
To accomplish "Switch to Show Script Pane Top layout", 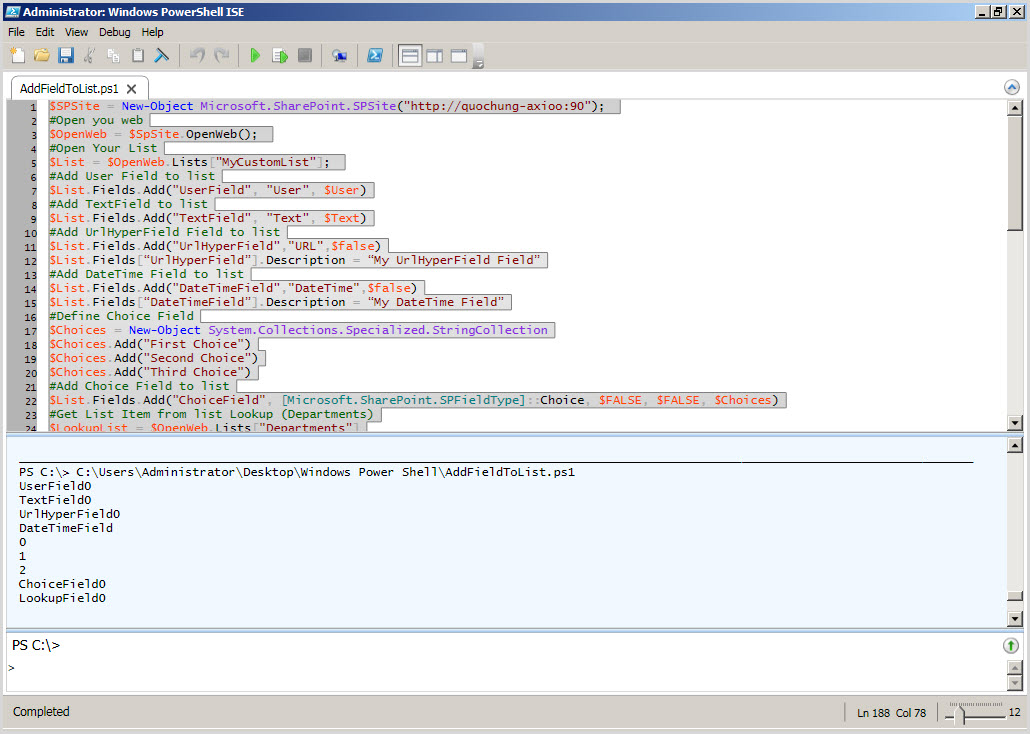I will (x=409, y=55).
